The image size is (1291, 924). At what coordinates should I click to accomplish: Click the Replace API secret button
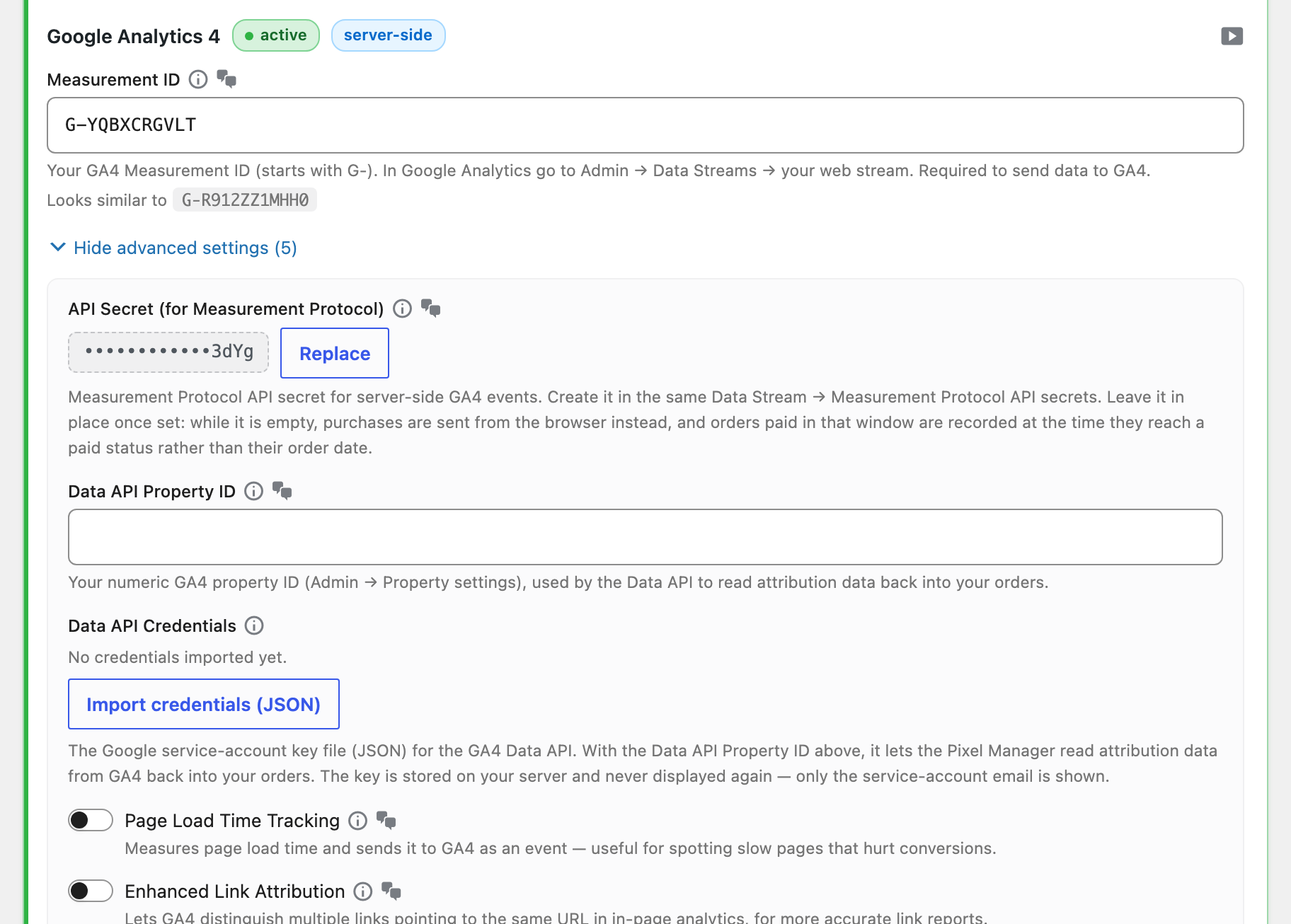coord(335,353)
